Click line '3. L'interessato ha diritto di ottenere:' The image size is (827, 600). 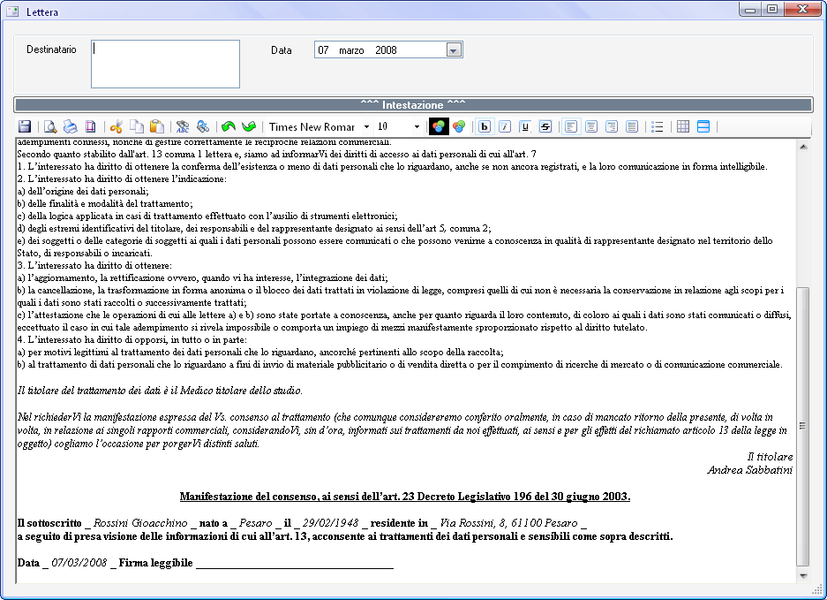pos(94,266)
